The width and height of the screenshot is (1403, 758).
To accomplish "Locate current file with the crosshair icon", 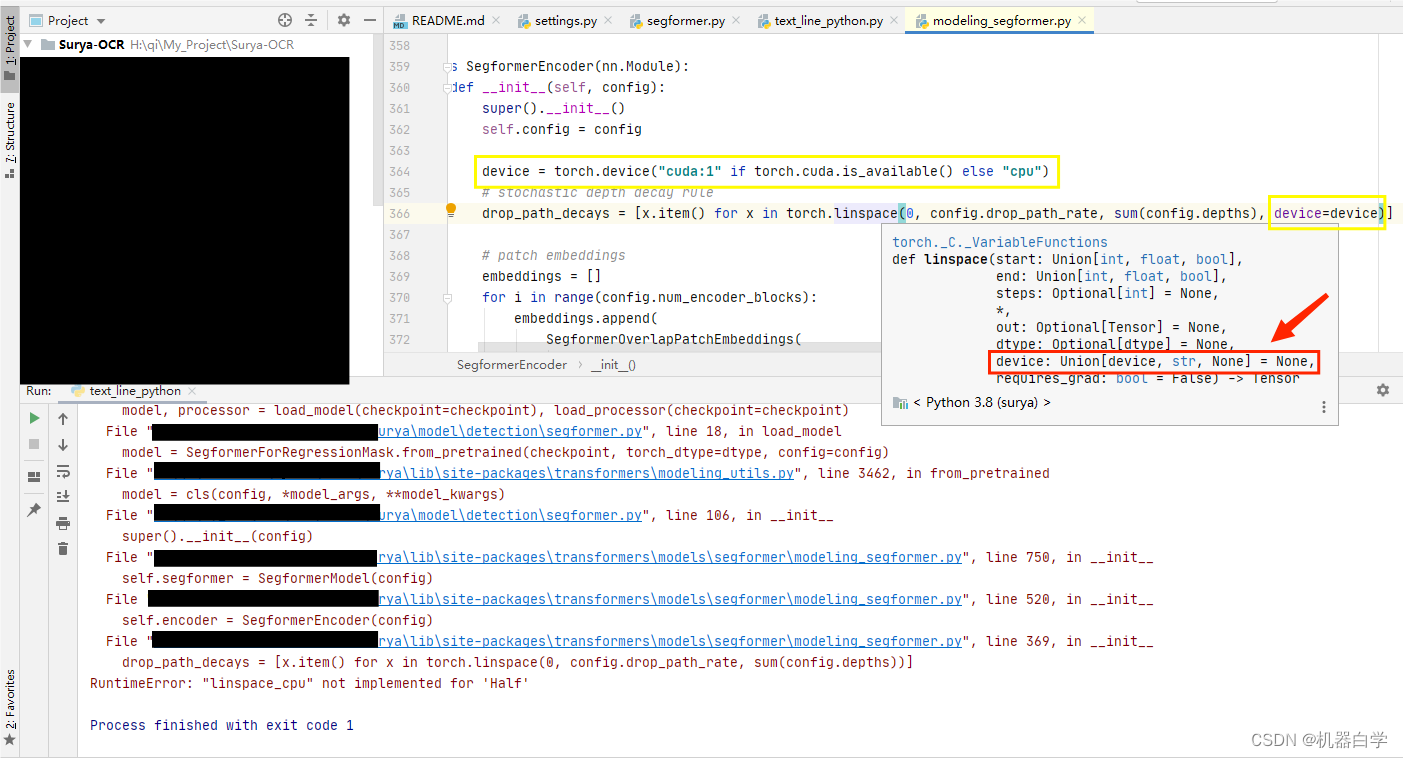I will click(285, 20).
